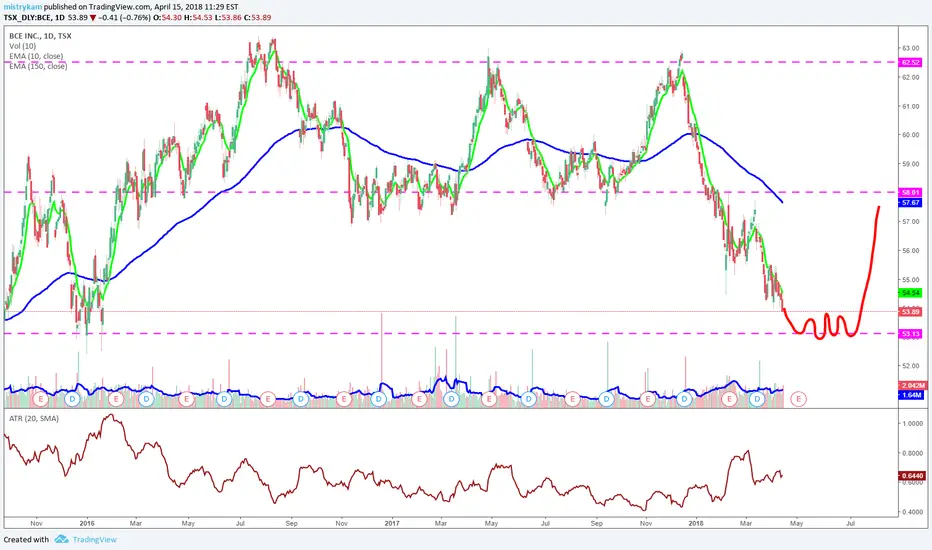Viewport: 932px width, 550px height.
Task: Select the EMA (10, close) indicator legend
Action: [x=36, y=56]
